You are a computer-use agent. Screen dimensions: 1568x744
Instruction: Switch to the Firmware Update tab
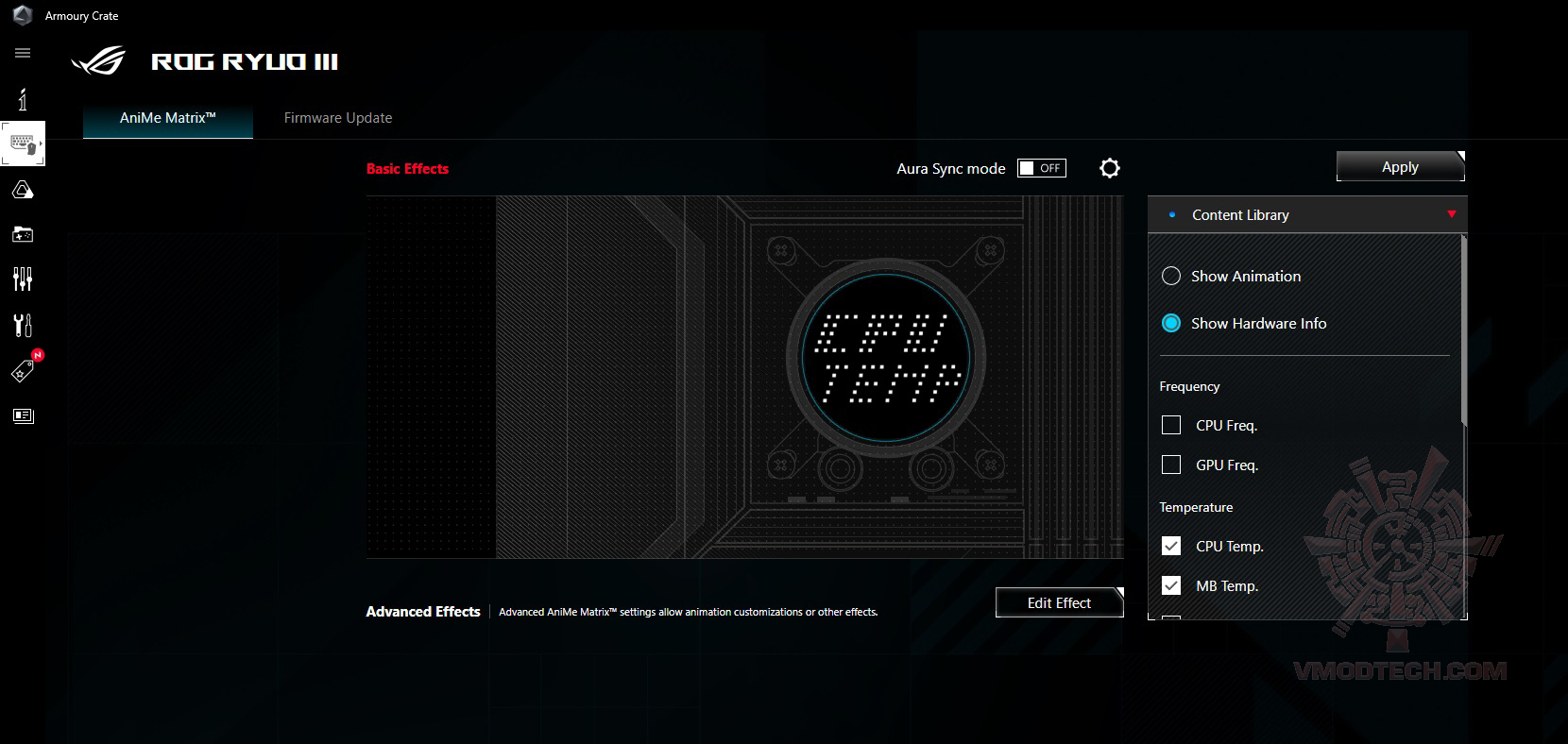click(x=338, y=118)
